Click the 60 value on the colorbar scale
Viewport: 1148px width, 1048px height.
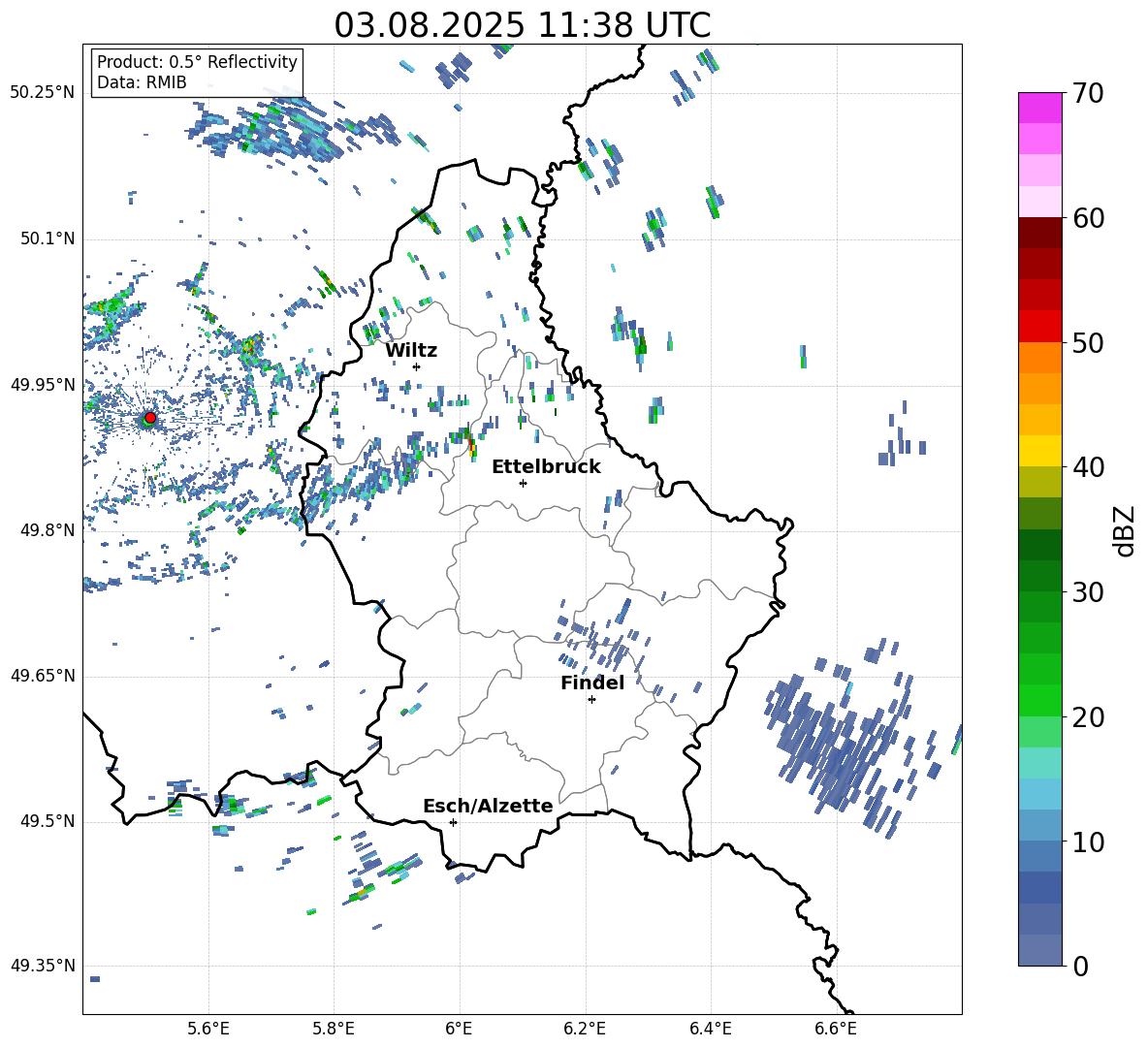(x=1088, y=218)
